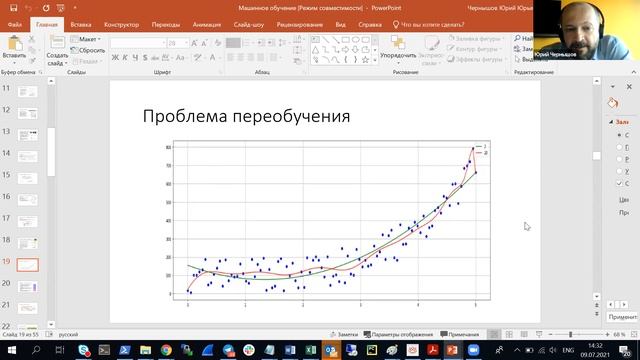Toggle the checkbox in the format pane

[x=619, y=183]
